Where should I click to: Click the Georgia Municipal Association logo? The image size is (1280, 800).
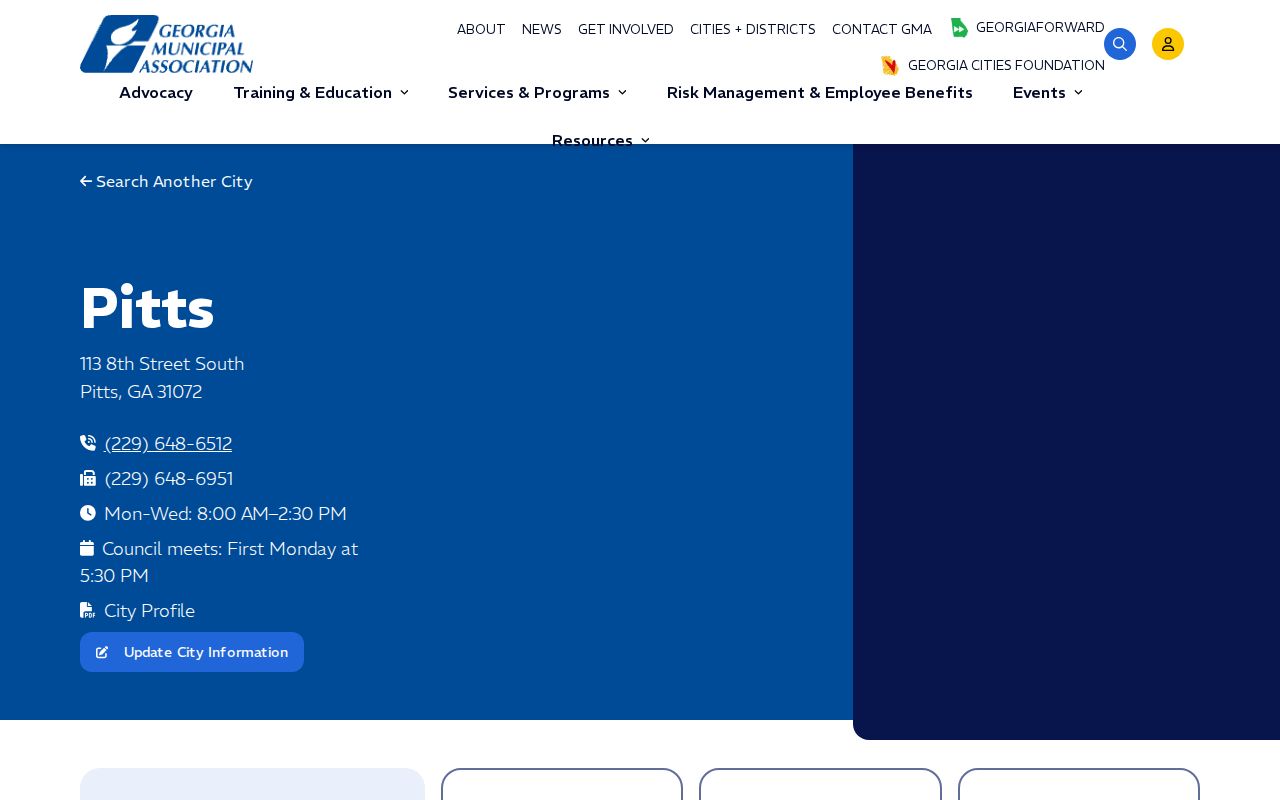tap(166, 44)
